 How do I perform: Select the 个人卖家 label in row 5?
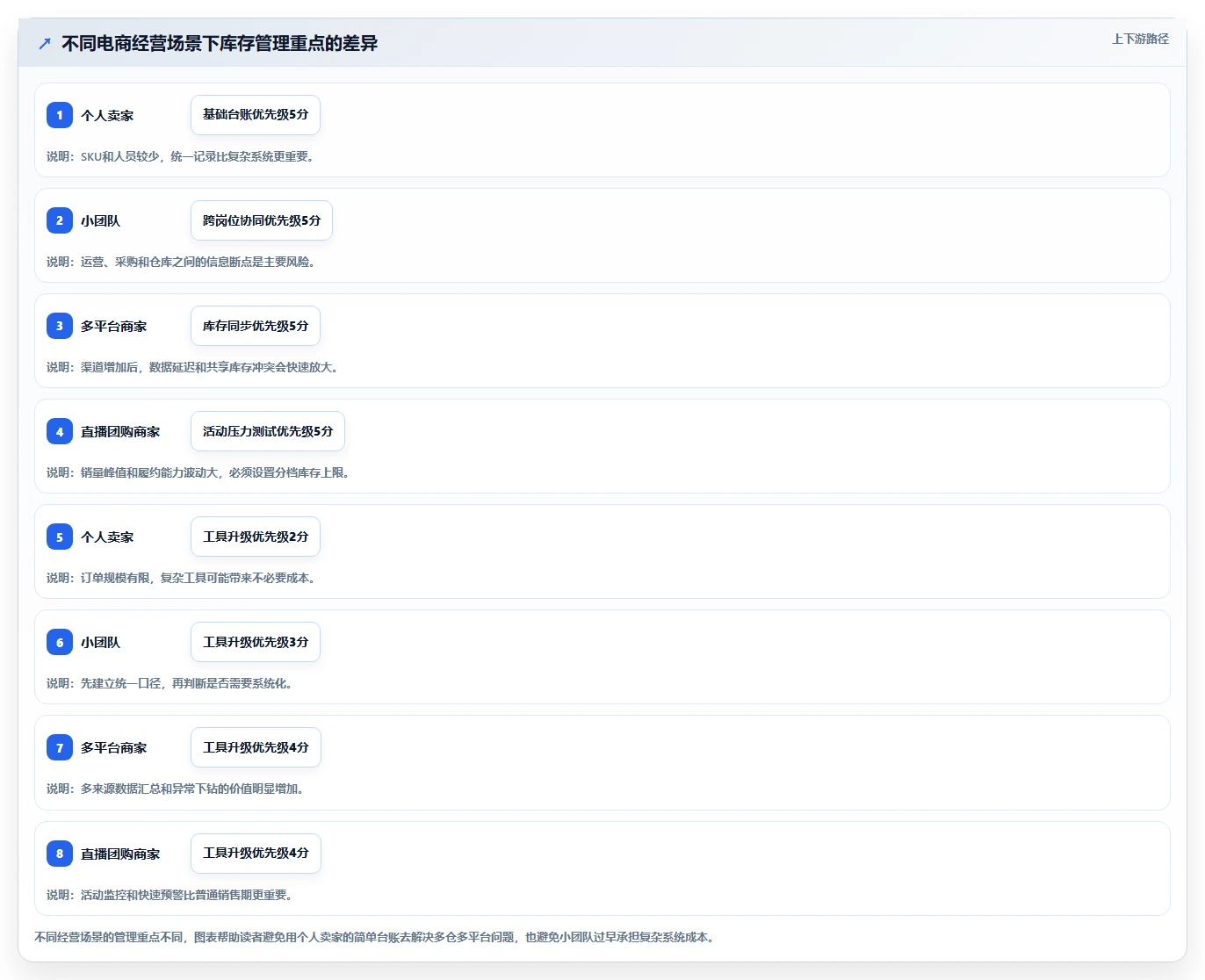(x=107, y=537)
